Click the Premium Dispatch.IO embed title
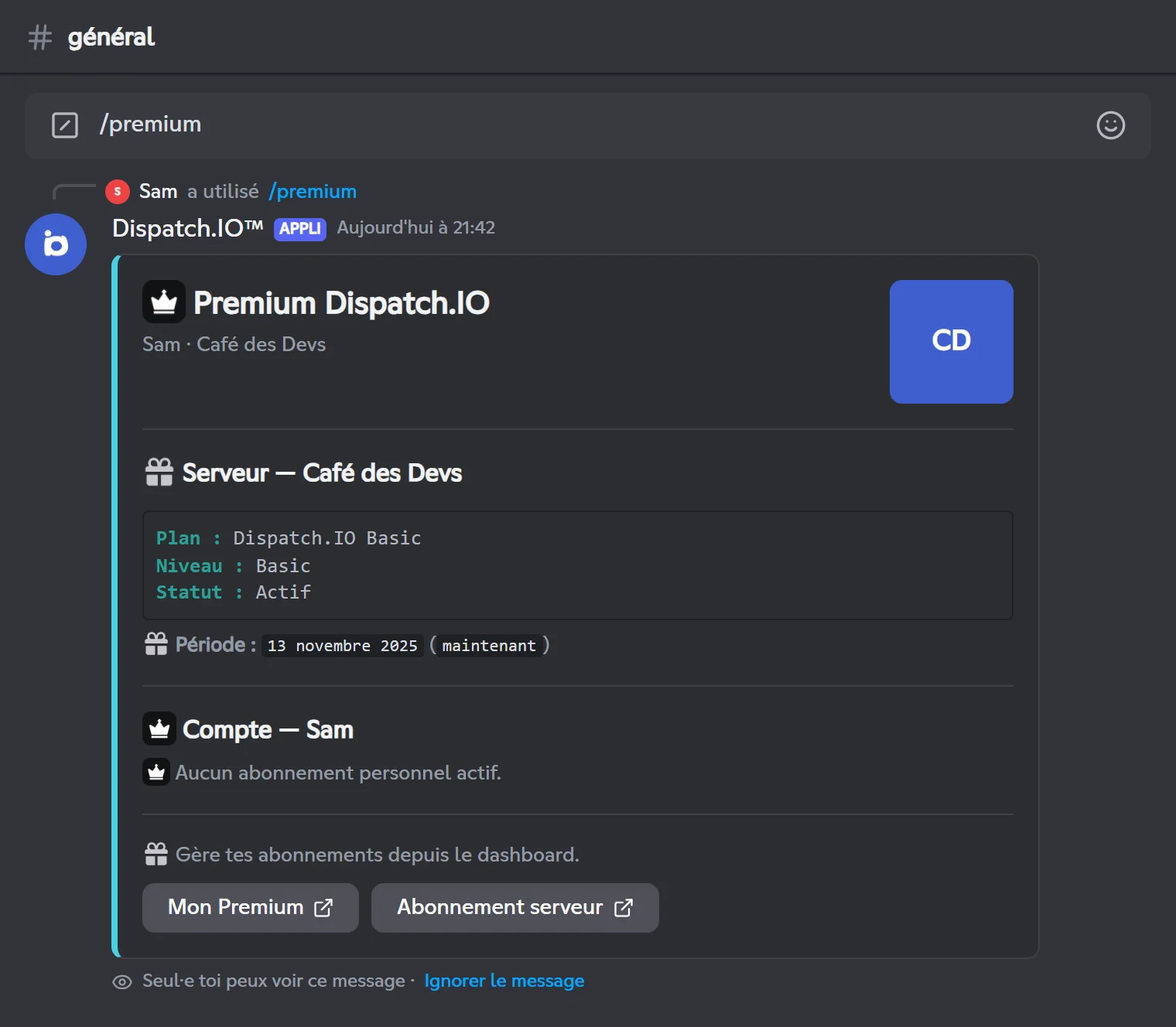Screen dimensions: 1176x1027 coord(341,302)
